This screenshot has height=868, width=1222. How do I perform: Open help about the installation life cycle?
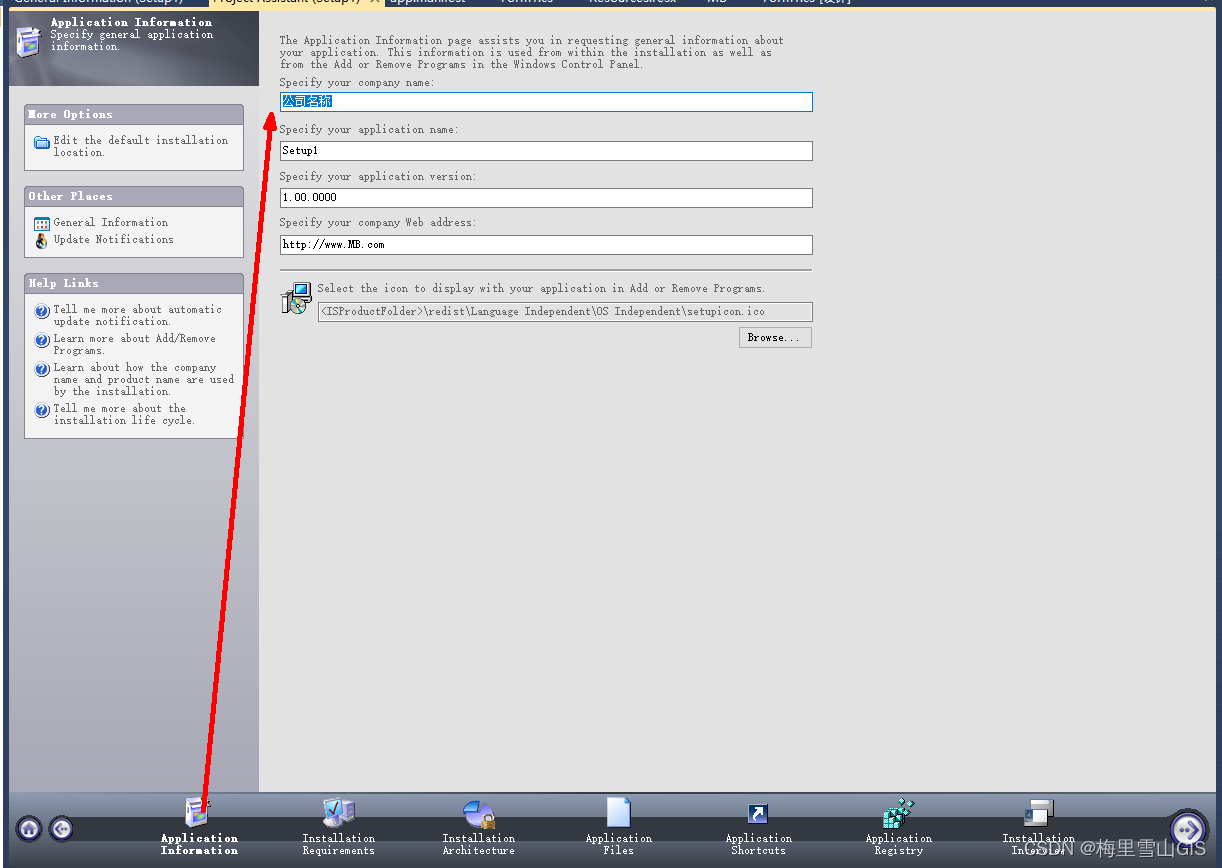[124, 414]
